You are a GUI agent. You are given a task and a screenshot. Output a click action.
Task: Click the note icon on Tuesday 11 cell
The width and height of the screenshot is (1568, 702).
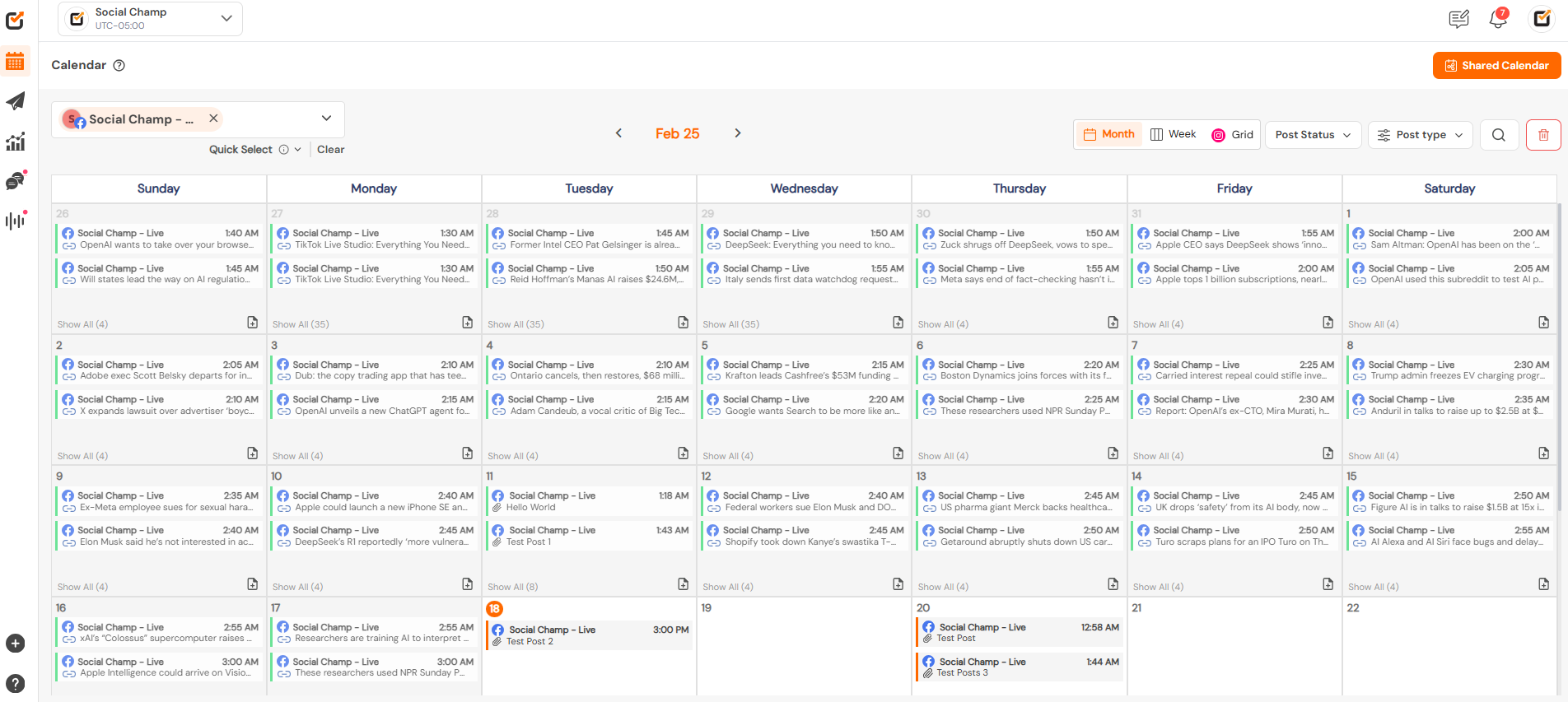[x=684, y=584]
